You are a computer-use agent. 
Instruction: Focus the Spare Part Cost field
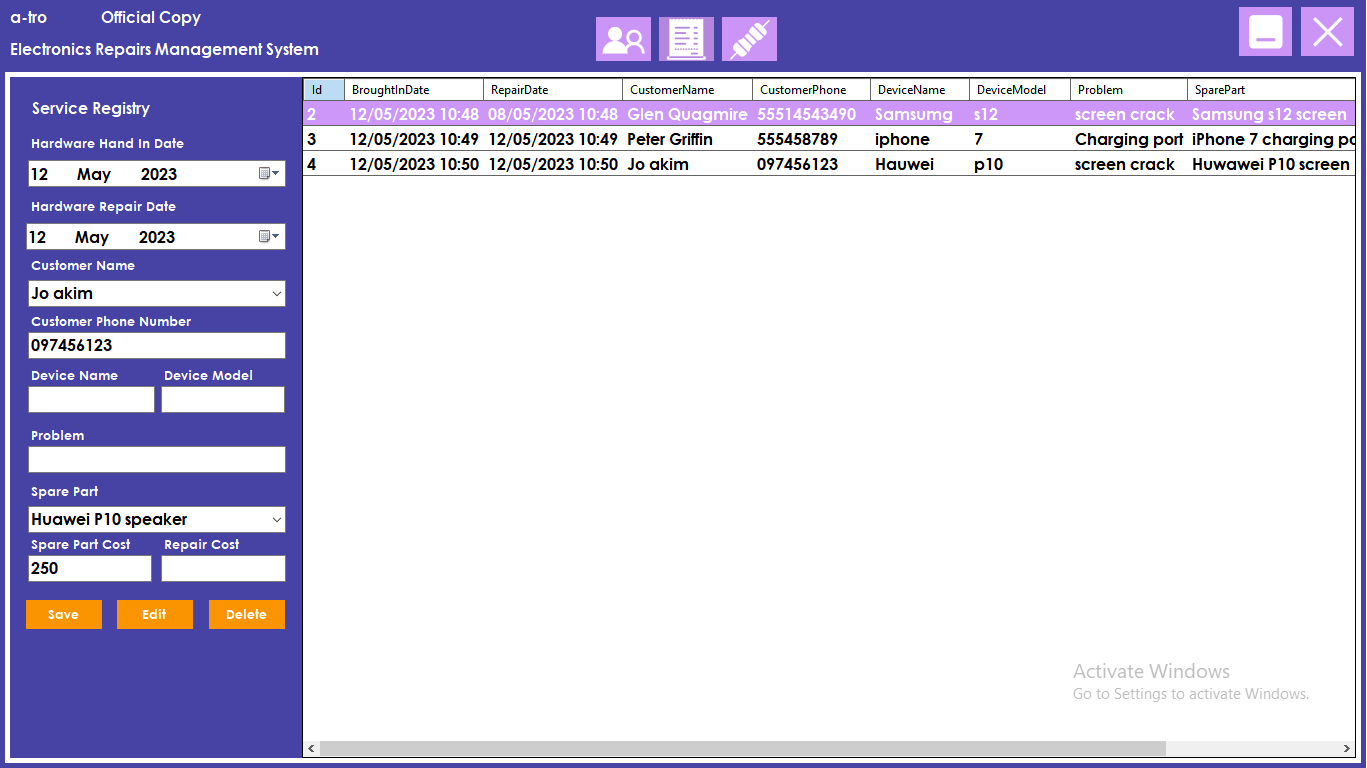point(90,569)
